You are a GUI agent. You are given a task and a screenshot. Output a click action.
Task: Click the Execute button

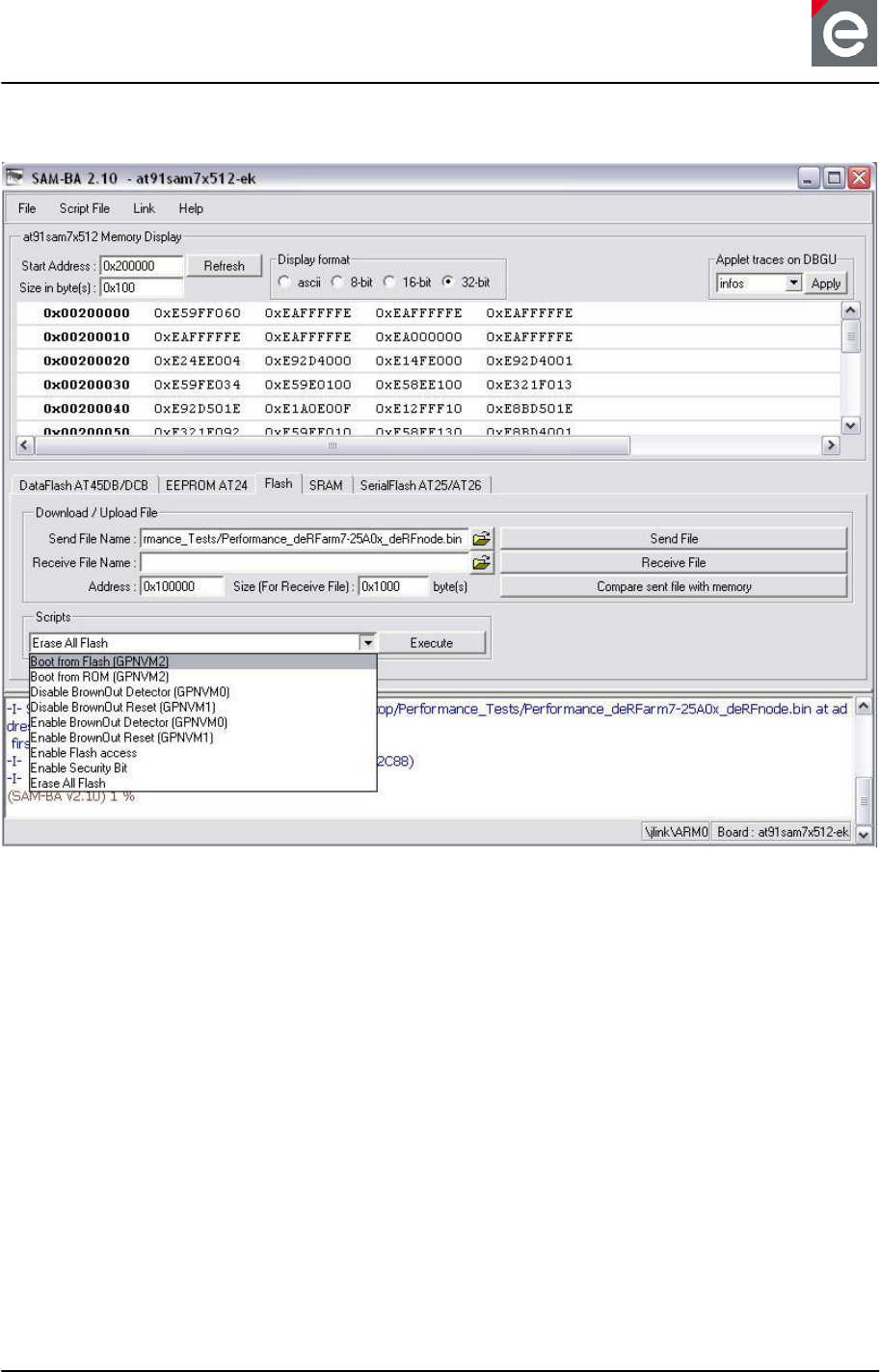[432, 643]
